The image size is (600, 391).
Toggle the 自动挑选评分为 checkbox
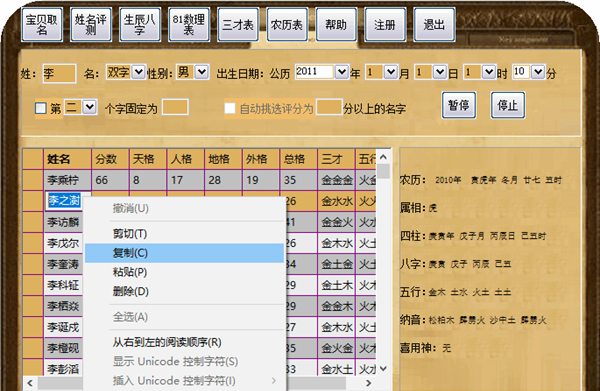point(230,108)
